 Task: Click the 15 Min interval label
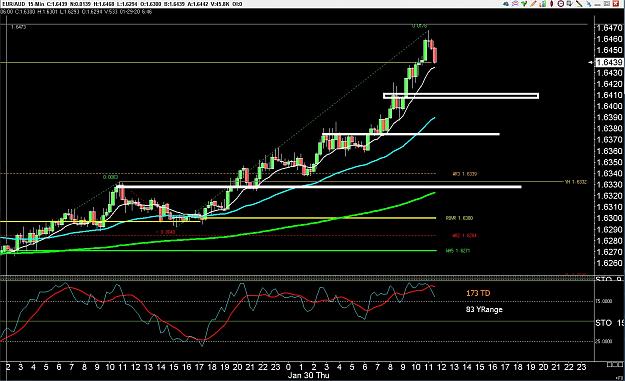(x=36, y=4)
